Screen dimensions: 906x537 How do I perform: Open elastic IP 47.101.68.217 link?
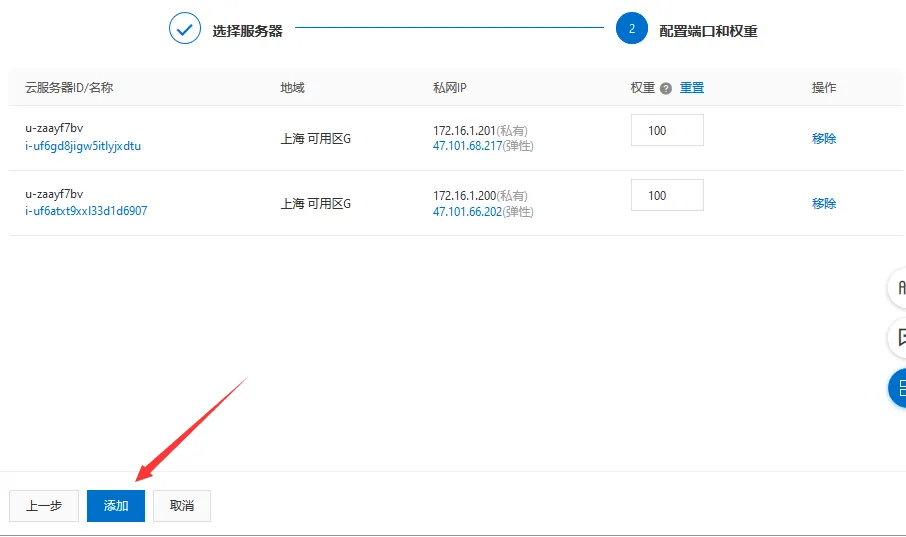[467, 146]
